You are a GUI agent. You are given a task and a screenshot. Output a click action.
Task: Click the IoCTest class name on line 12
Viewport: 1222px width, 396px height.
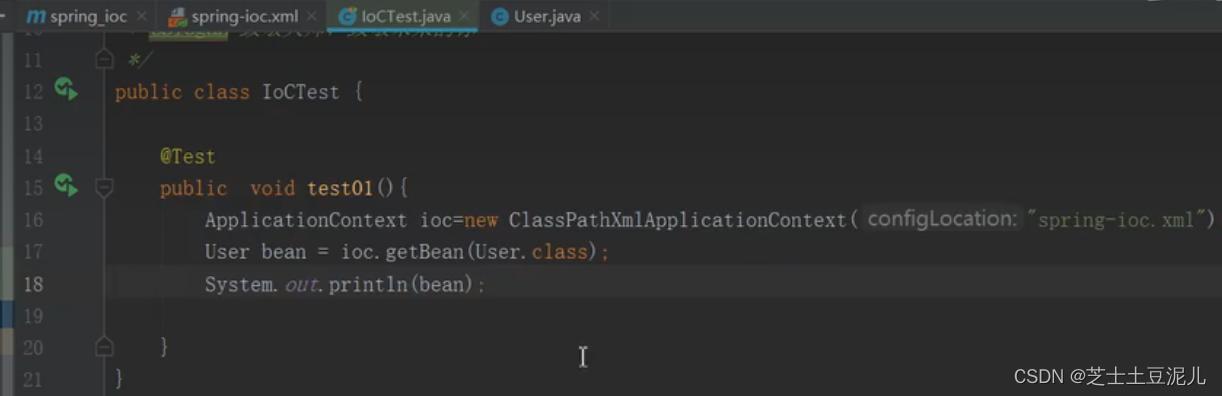[x=300, y=92]
